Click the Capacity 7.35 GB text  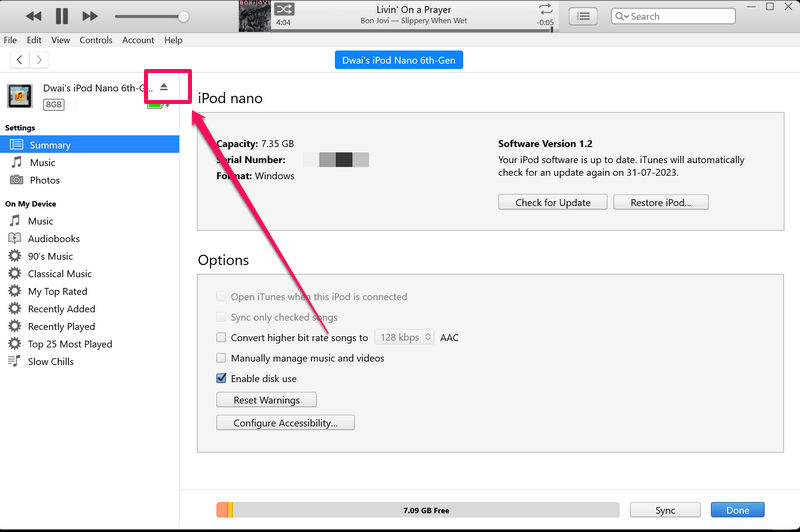point(255,144)
